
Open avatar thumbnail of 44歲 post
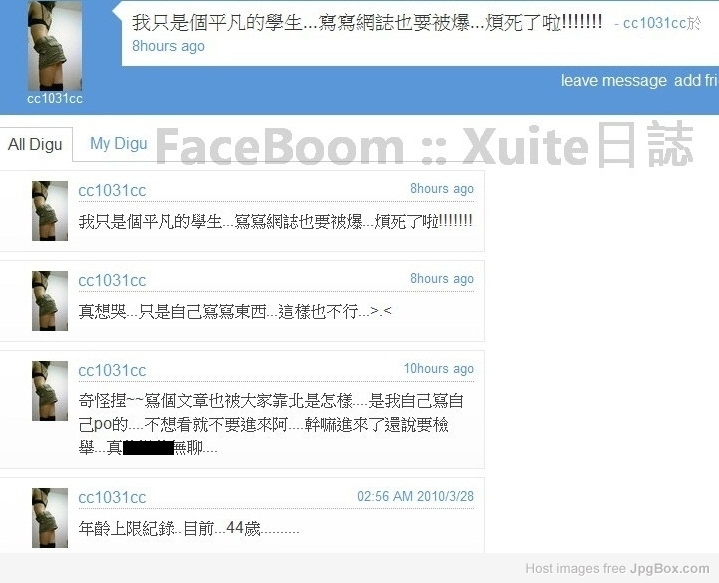(50, 518)
